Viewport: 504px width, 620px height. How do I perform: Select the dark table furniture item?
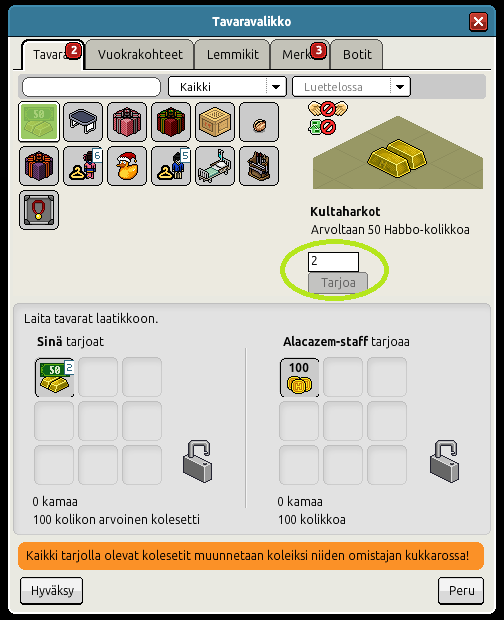83,121
